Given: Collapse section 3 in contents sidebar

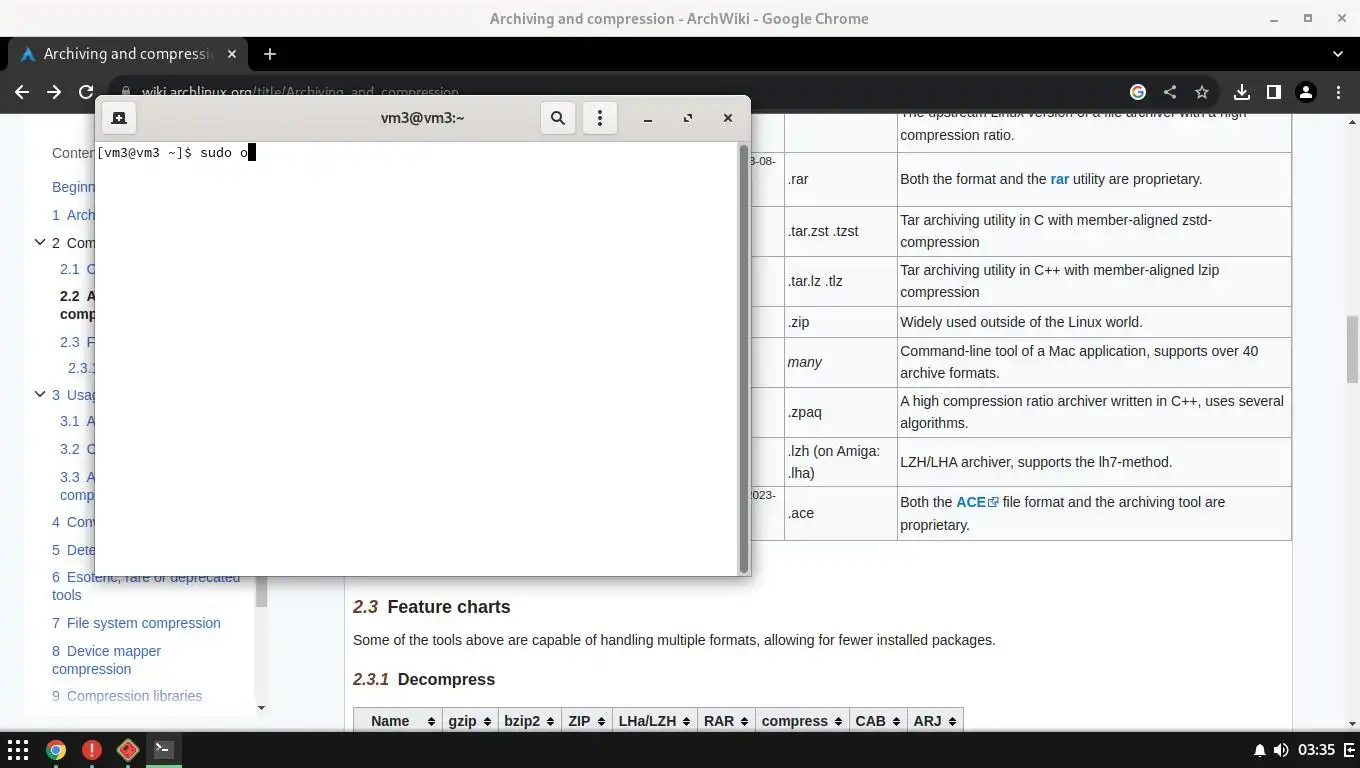Looking at the screenshot, I should 40,394.
